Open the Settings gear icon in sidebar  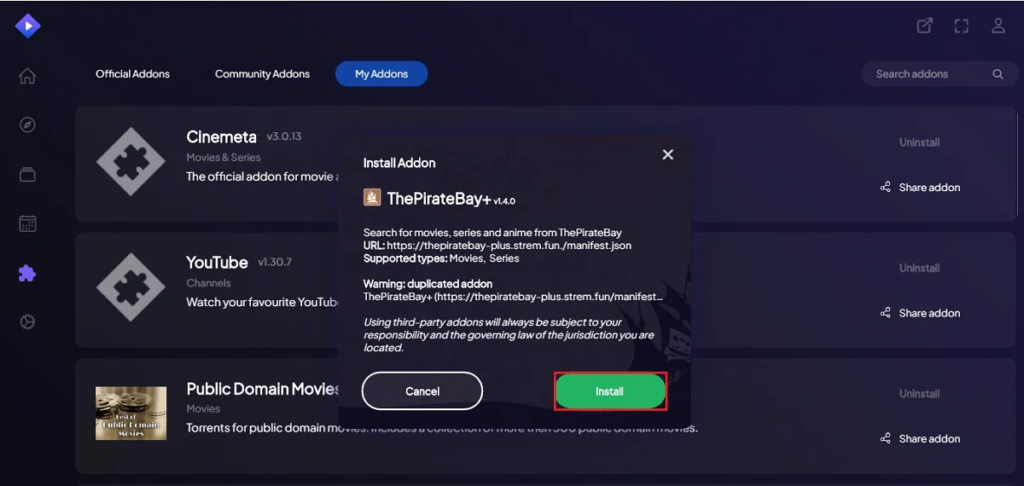point(27,322)
